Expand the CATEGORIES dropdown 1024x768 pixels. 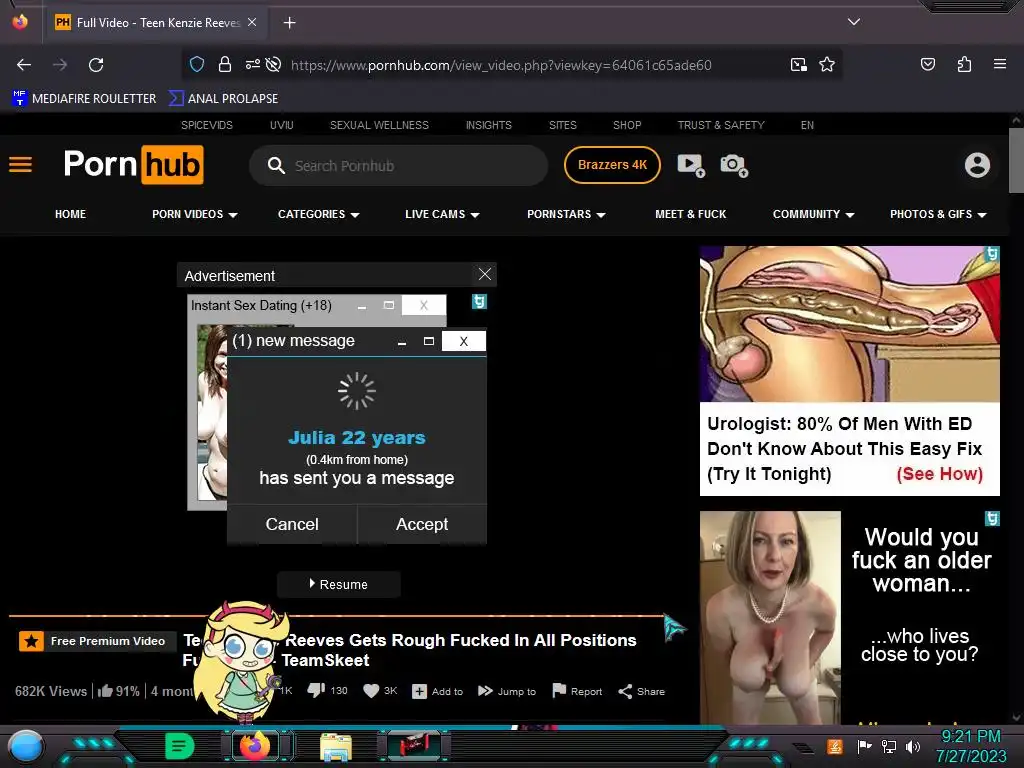point(319,214)
